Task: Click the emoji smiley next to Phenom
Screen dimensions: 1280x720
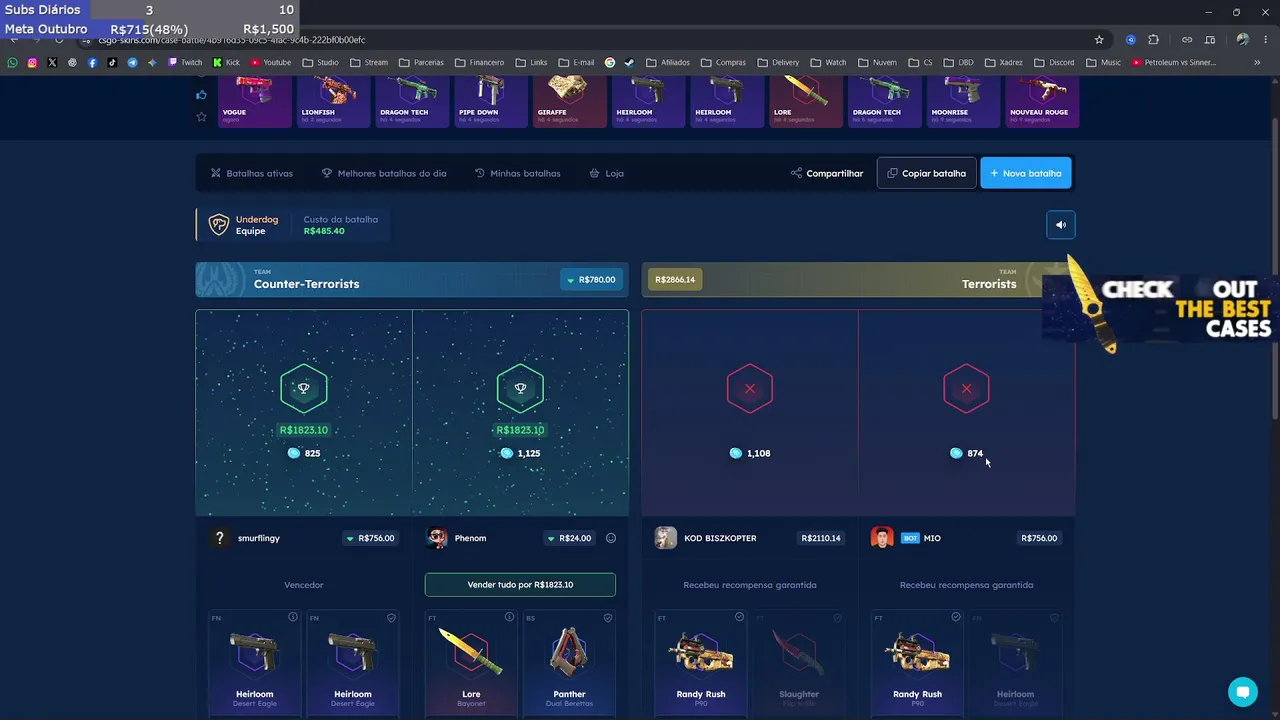Action: tap(611, 538)
